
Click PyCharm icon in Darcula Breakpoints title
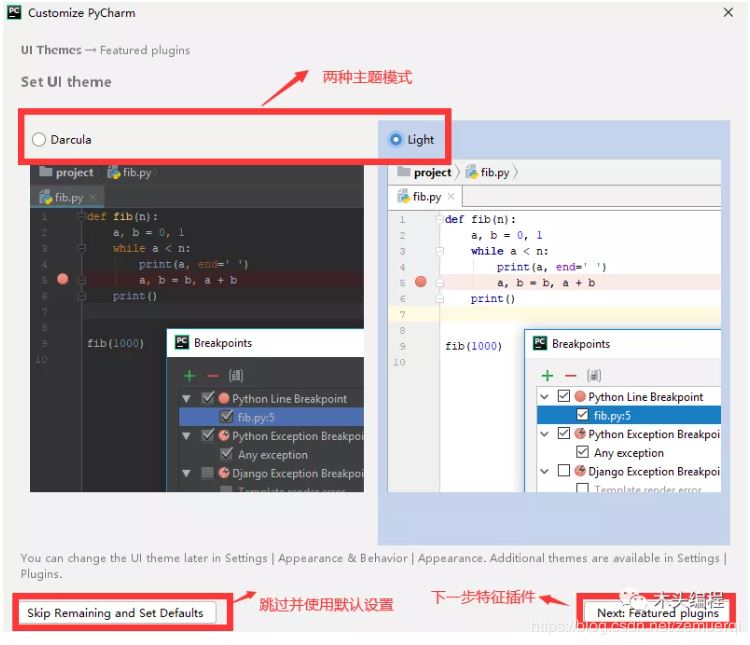click(x=182, y=342)
